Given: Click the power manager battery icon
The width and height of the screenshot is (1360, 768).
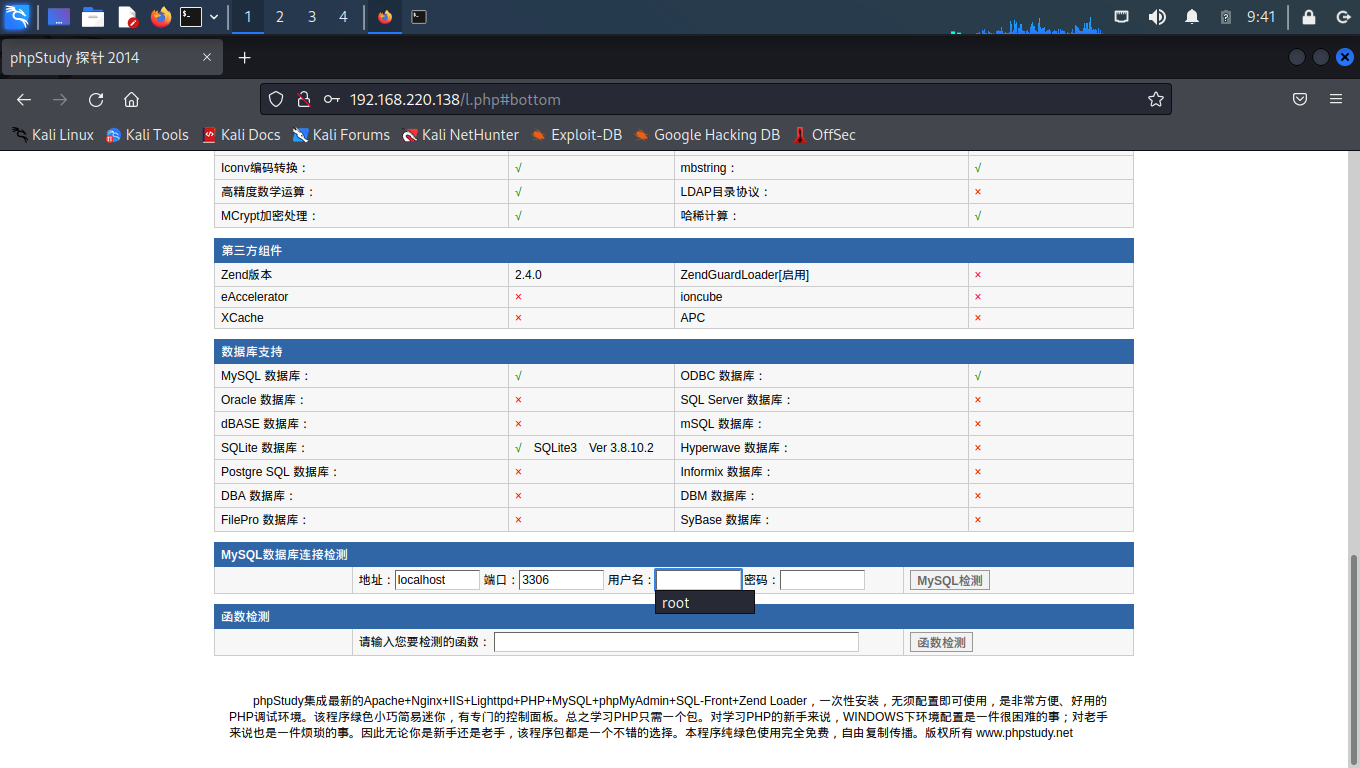Looking at the screenshot, I should 1226,17.
